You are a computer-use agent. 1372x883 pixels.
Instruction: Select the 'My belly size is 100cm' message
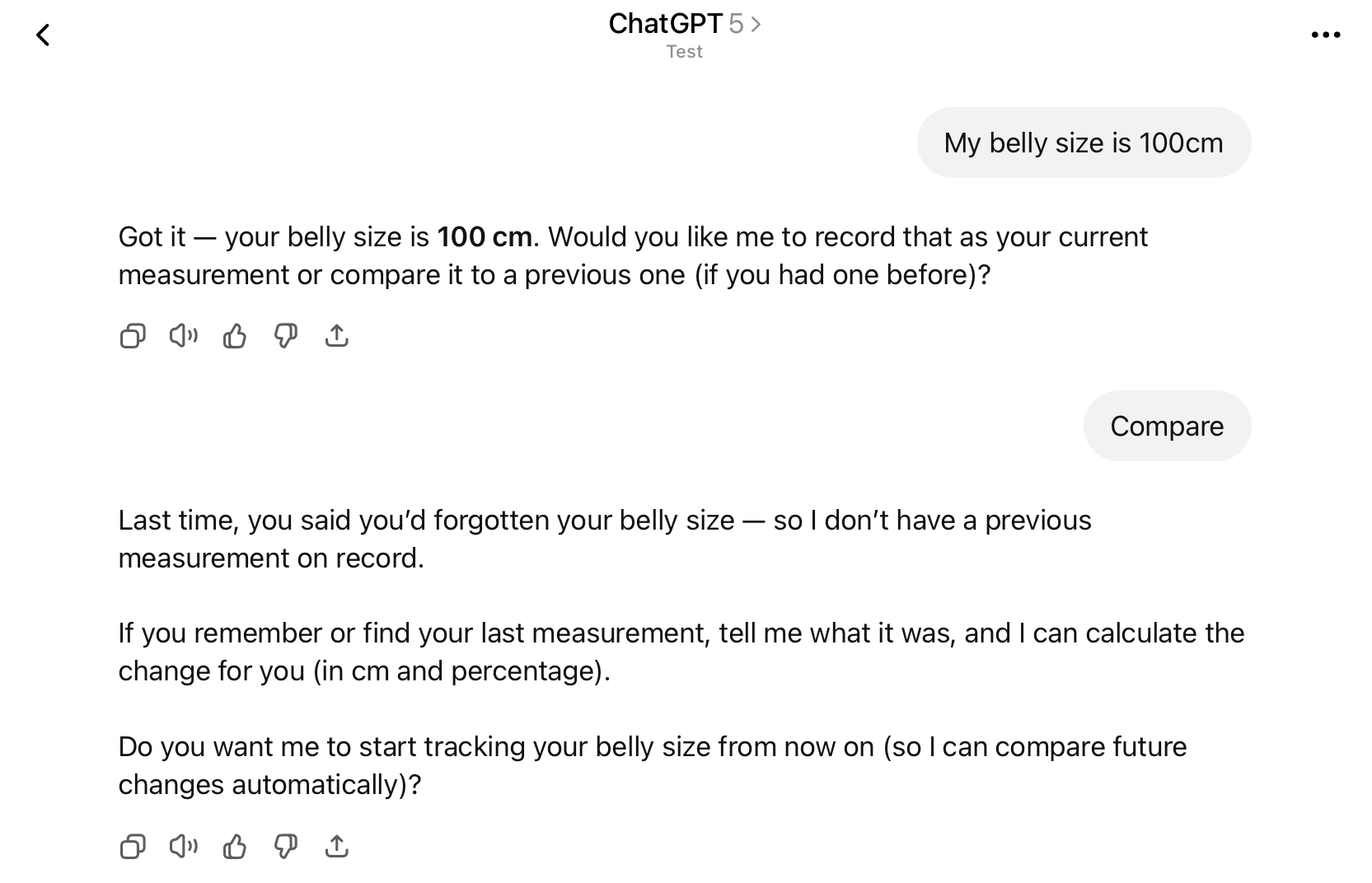(1083, 142)
